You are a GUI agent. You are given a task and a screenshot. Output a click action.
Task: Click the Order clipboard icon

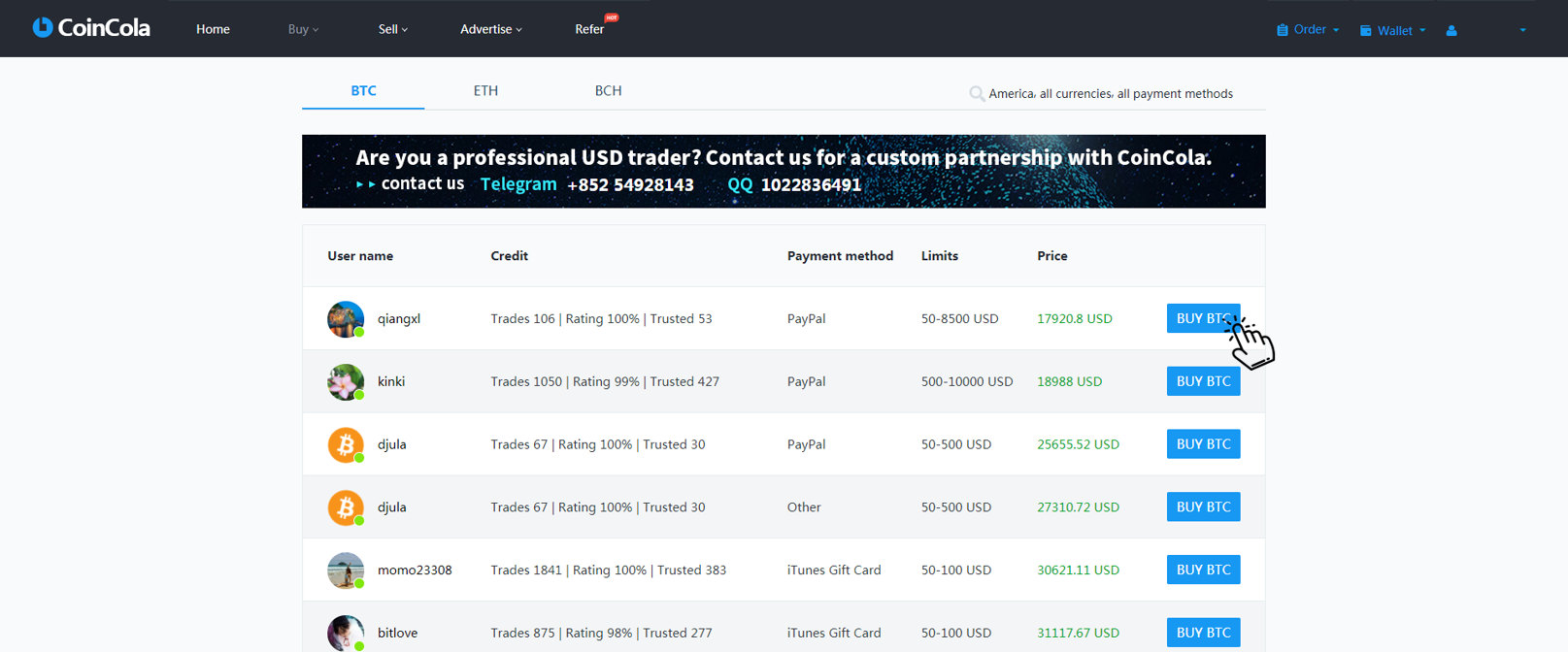pos(1282,30)
